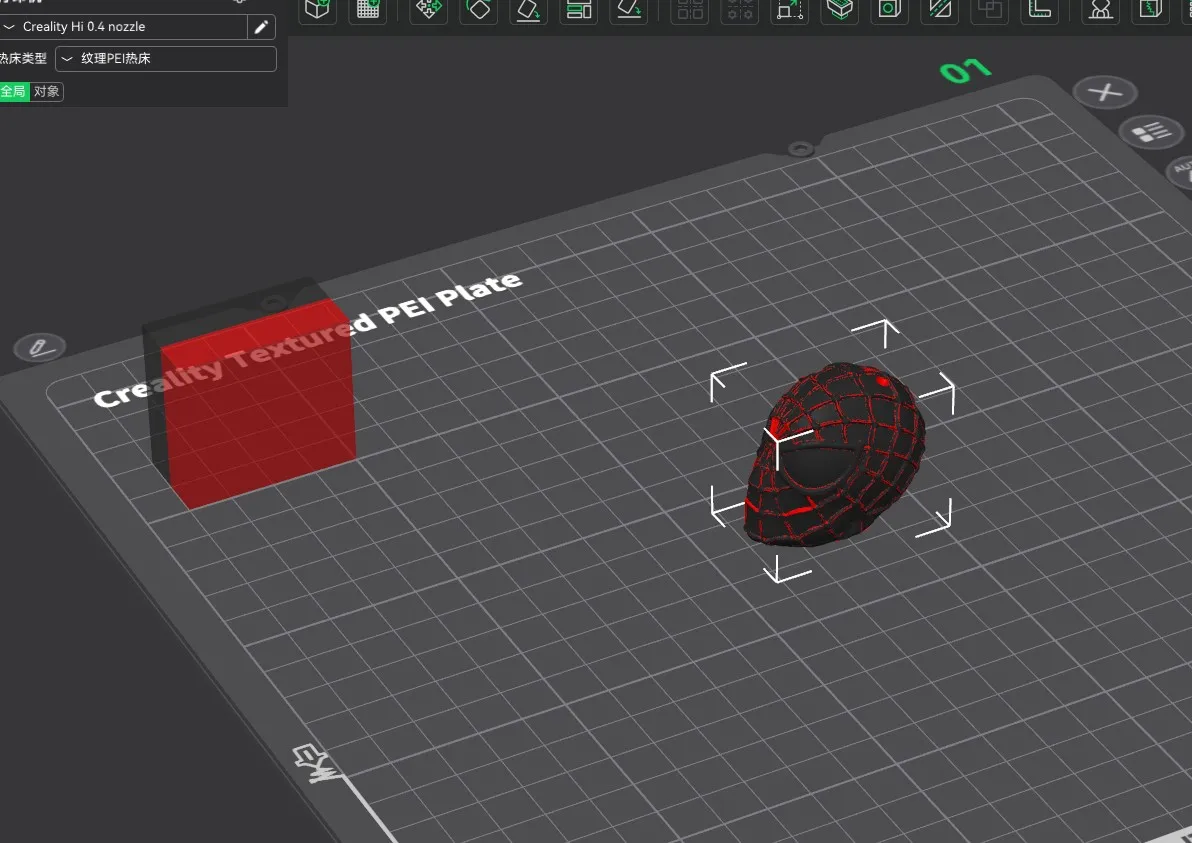The height and width of the screenshot is (843, 1192).
Task: Click the pencil icon beside printer preset
Action: point(261,27)
